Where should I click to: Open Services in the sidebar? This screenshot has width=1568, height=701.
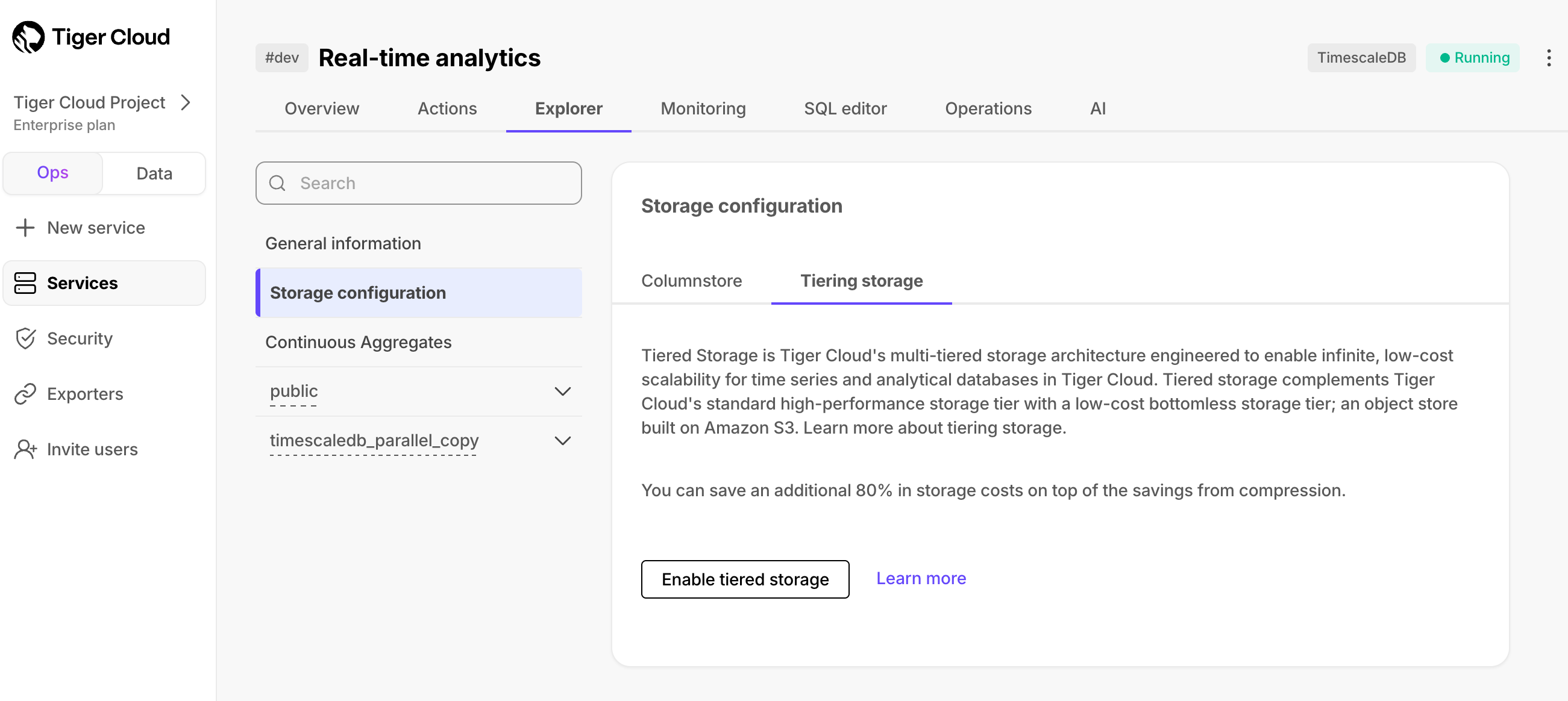[104, 283]
